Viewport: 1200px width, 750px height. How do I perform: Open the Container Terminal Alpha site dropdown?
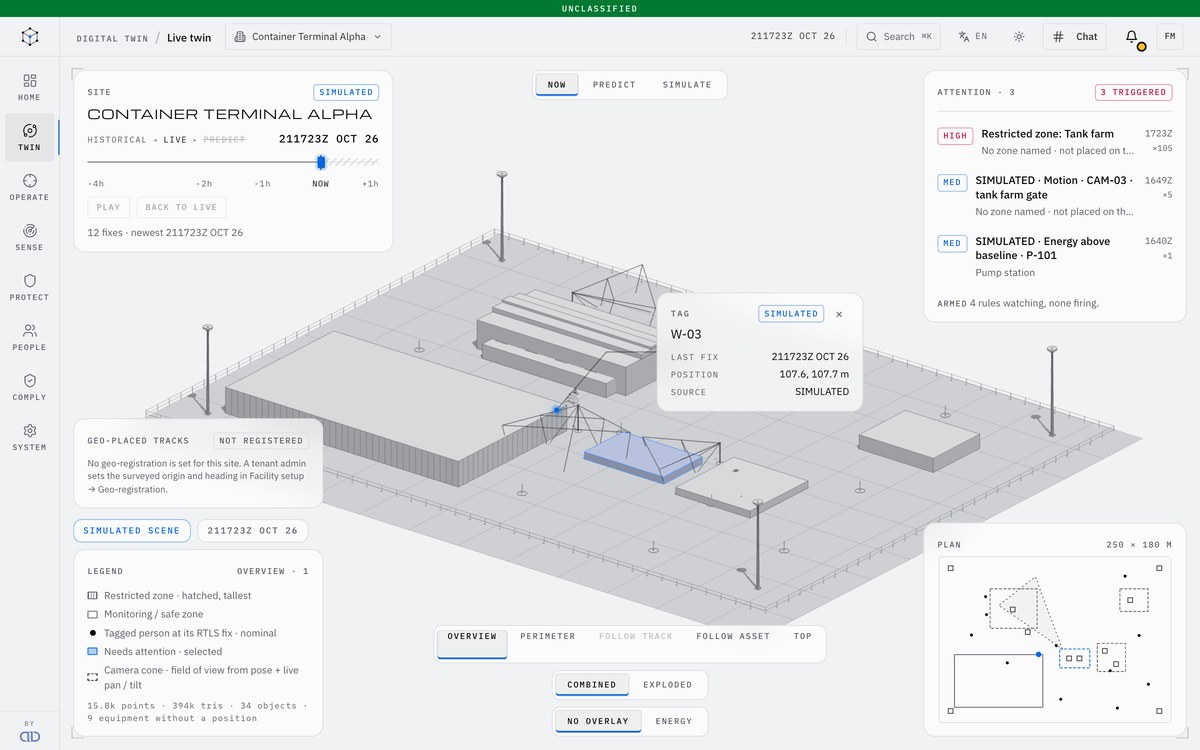click(x=308, y=37)
